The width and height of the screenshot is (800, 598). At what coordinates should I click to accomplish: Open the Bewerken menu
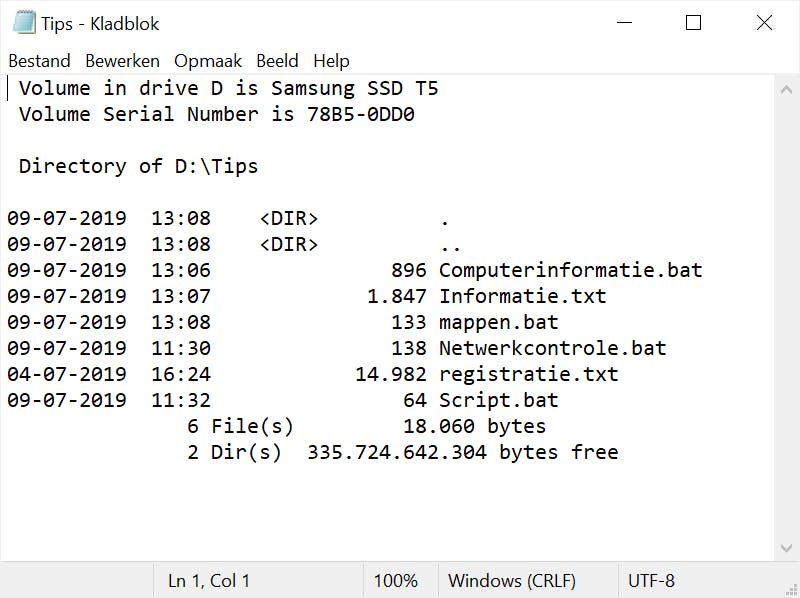[122, 61]
